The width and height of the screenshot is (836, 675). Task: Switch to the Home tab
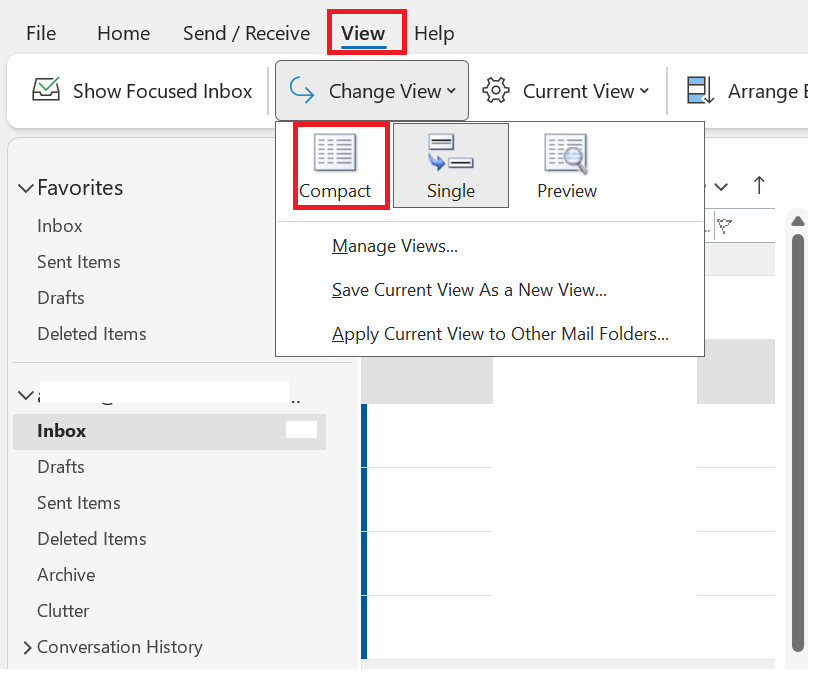123,34
